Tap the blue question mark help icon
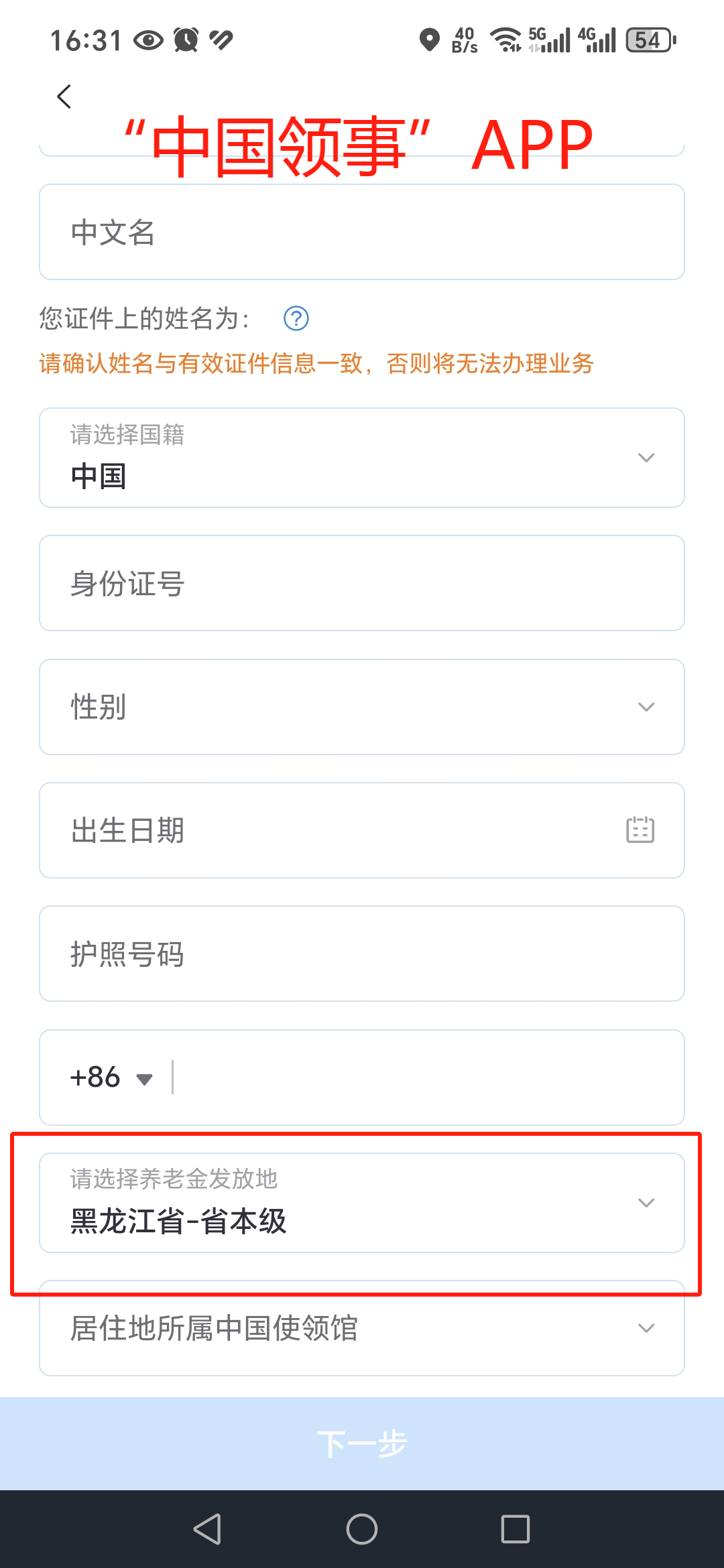 coord(296,318)
